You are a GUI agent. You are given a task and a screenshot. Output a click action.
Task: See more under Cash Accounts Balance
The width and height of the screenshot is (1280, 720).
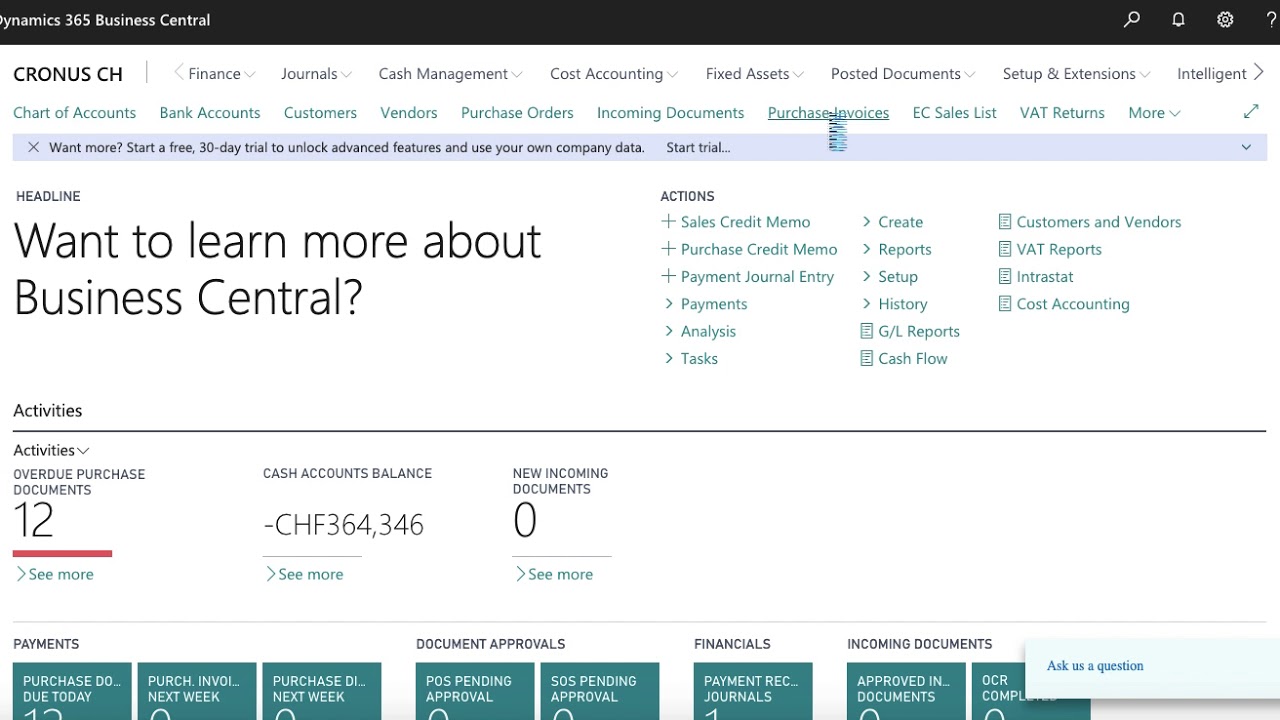(304, 574)
